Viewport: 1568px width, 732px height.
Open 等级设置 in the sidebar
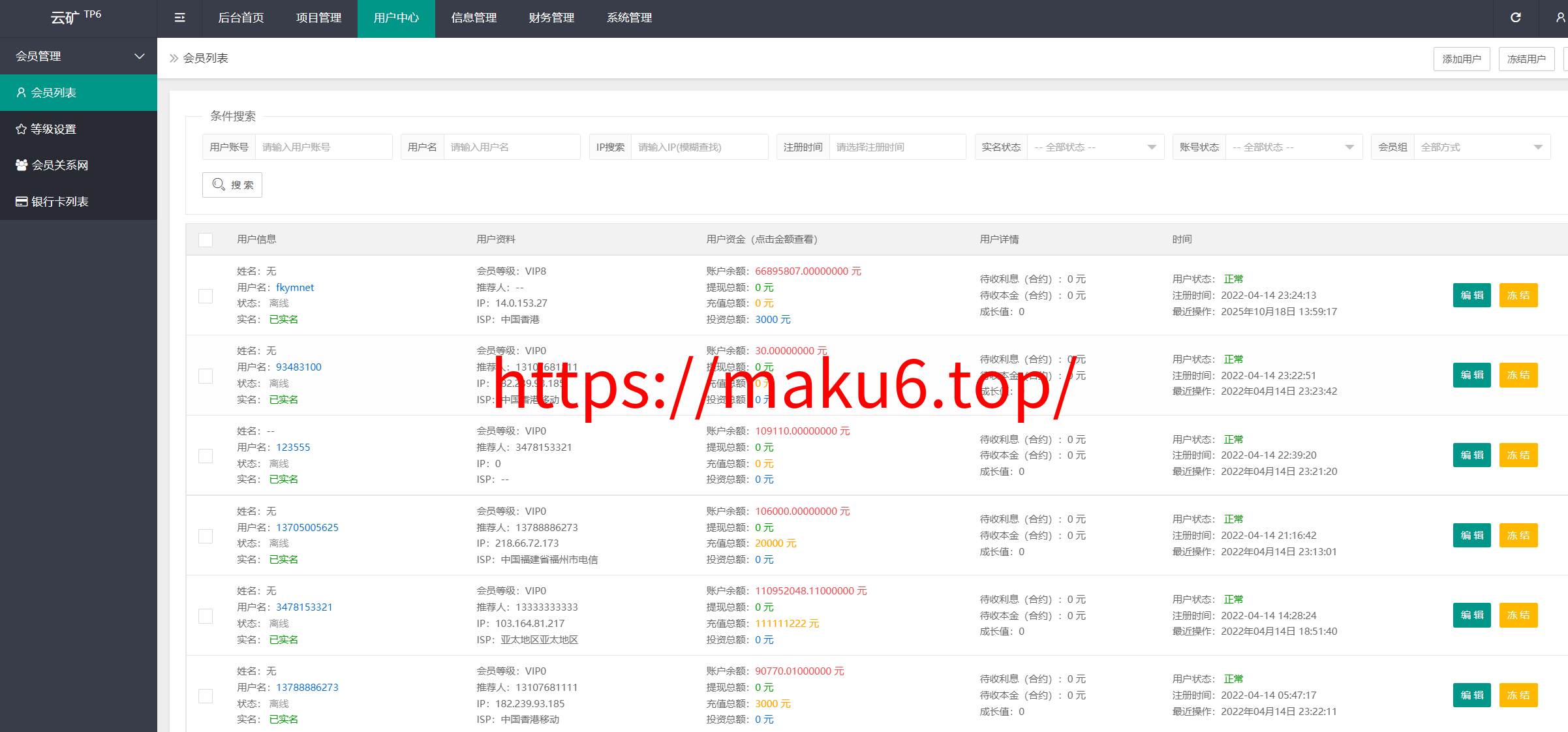point(78,129)
